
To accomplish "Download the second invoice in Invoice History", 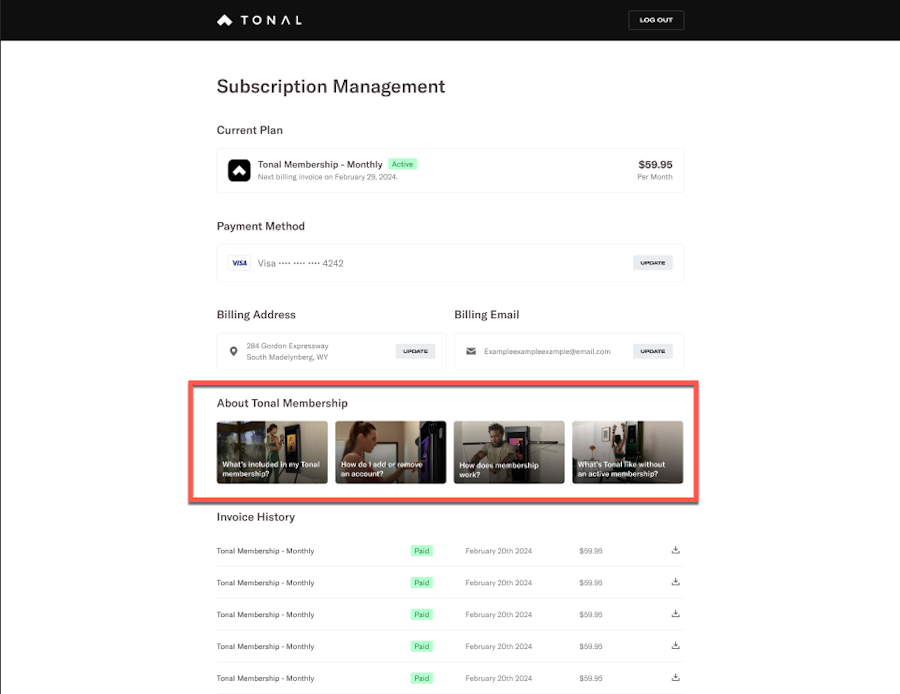I will (676, 582).
